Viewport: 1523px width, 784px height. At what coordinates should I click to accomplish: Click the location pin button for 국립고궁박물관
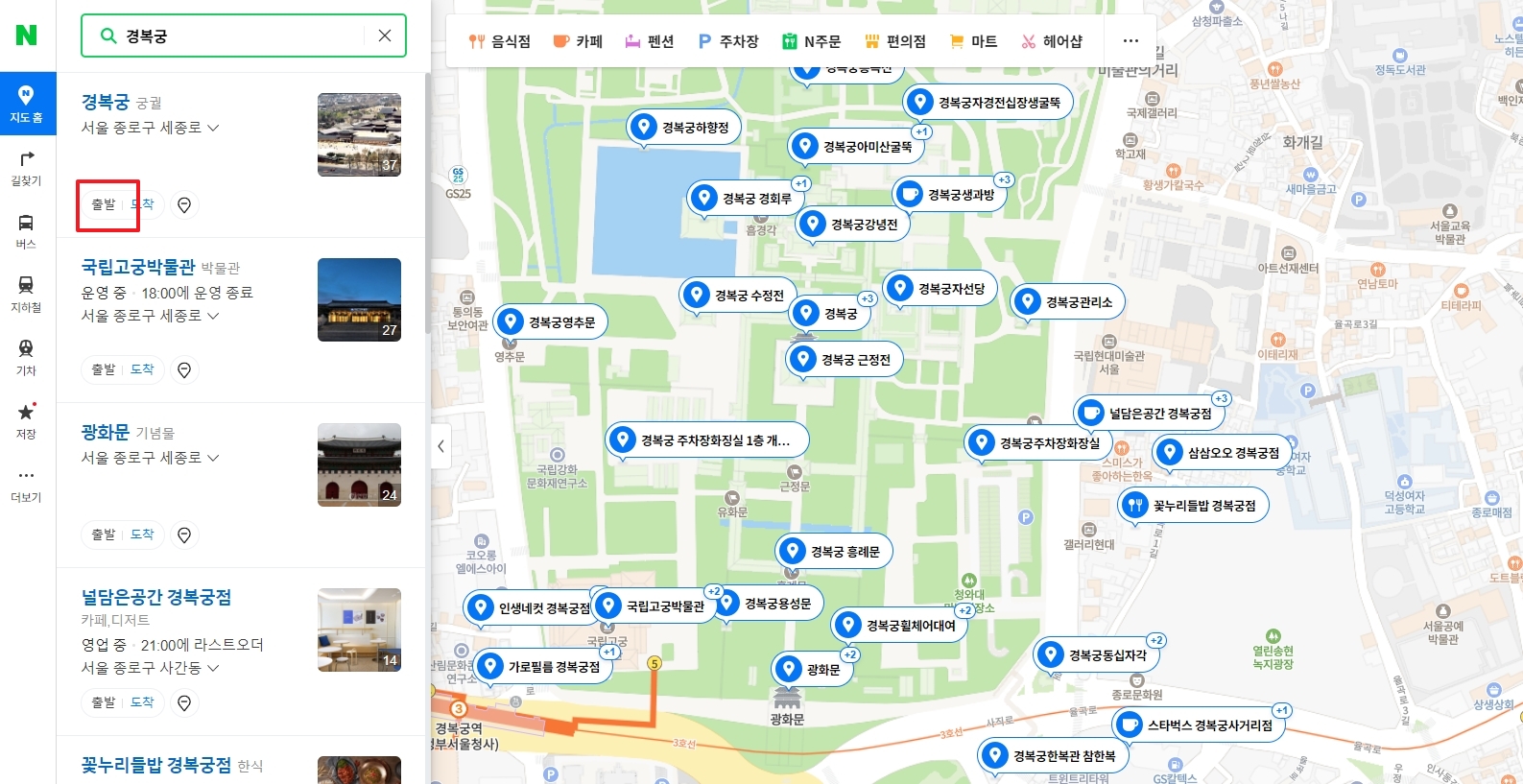click(x=184, y=369)
